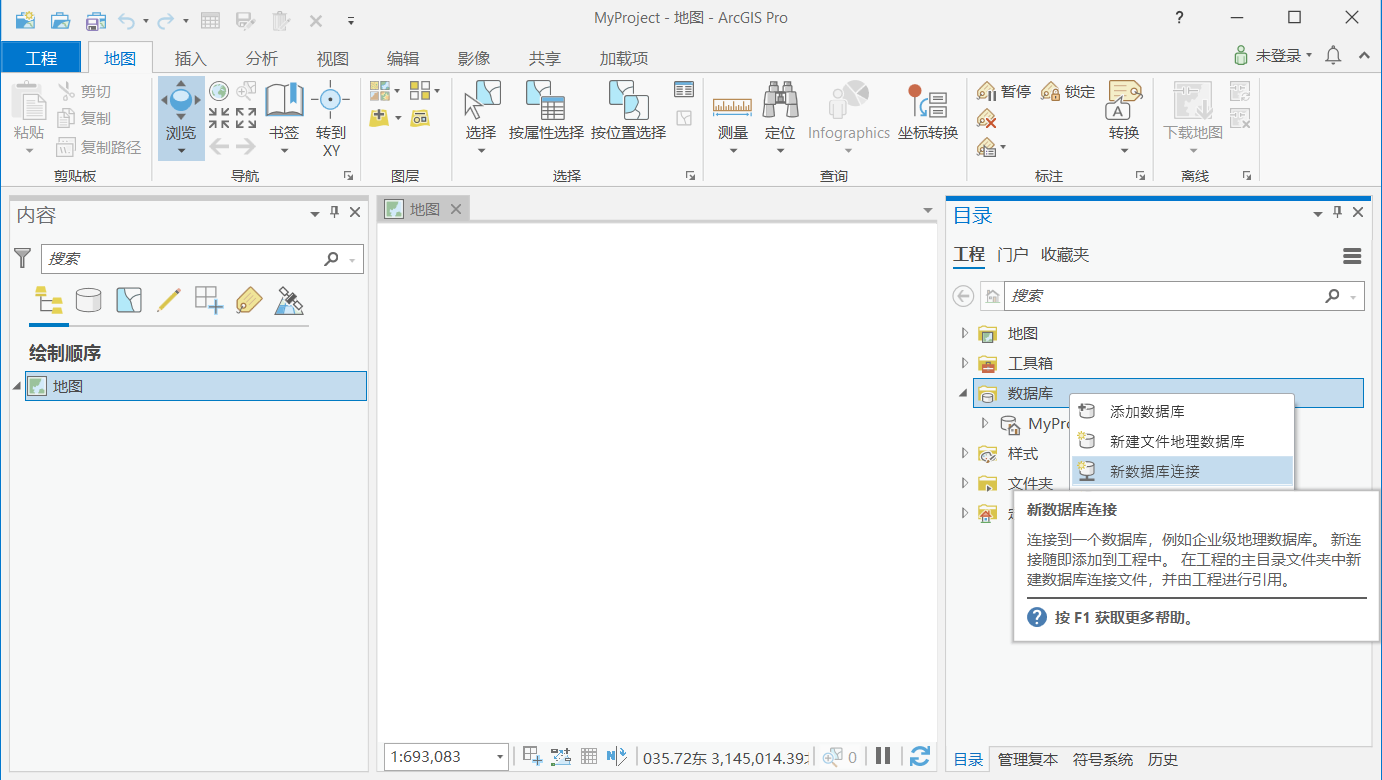Select List by Editing pencil icon
This screenshot has width=1382, height=780.
(169, 299)
